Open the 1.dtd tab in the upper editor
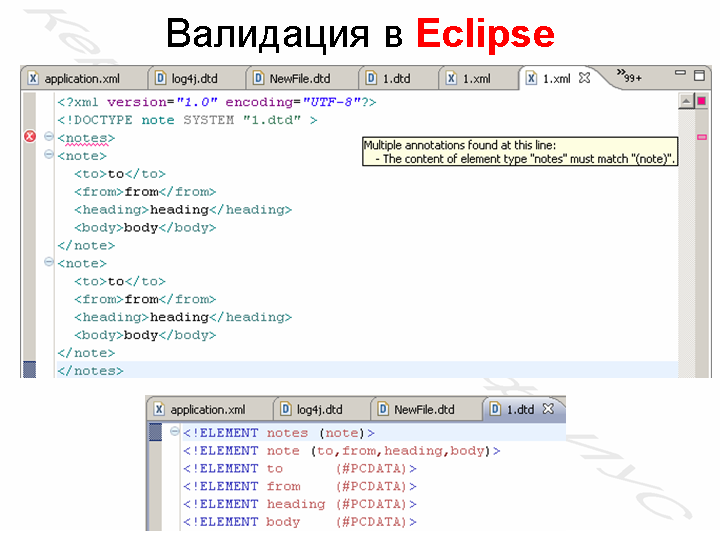The image size is (720, 540). (397, 79)
